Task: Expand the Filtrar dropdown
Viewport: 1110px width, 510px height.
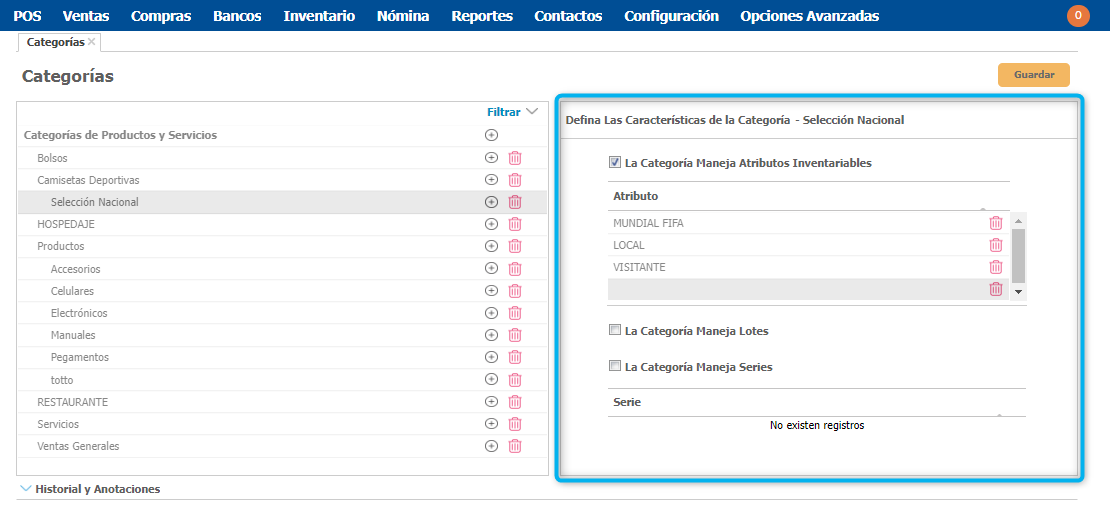Action: (512, 112)
